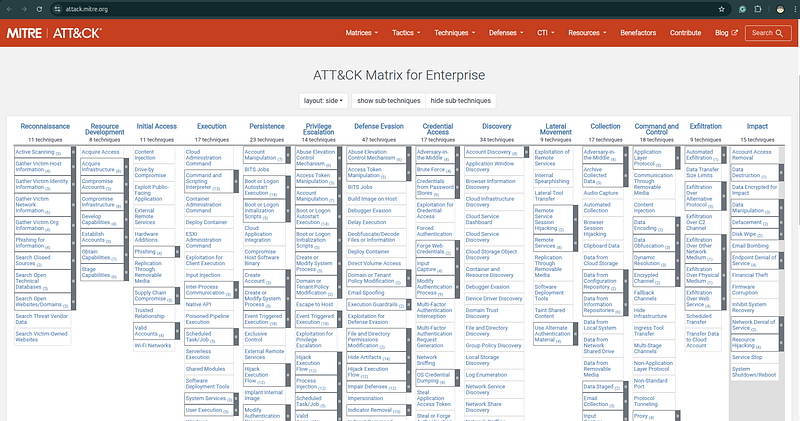The image size is (800, 421).
Task: Open Defense Evasion tactic header
Action: pyautogui.click(x=379, y=126)
